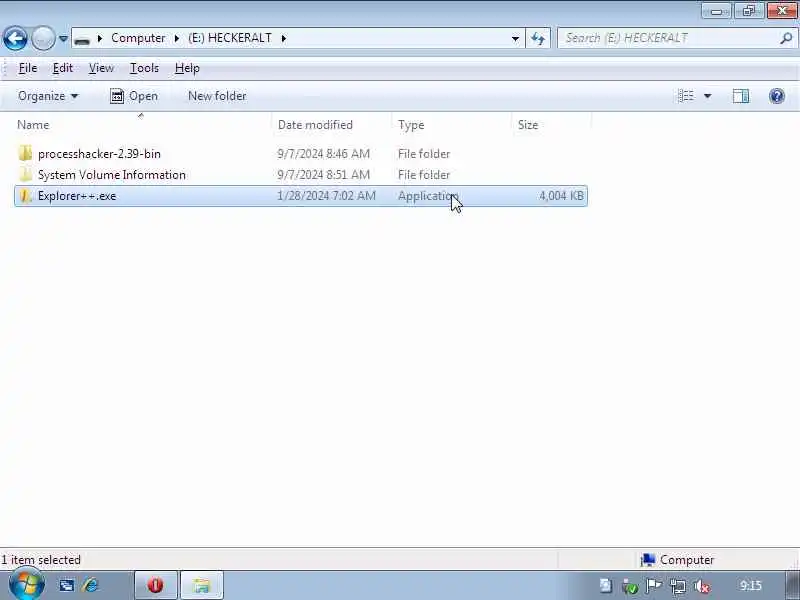Switch to the red taskbar application button
Screen dimensions: 800x600
pyautogui.click(x=156, y=585)
